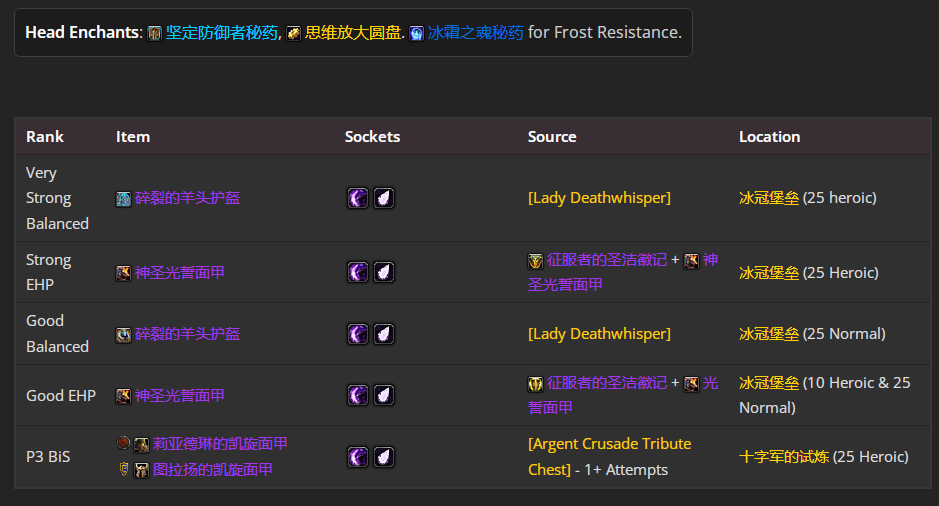Click the purple gem socket in Good Balanced row
The image size is (939, 506).
tap(358, 334)
